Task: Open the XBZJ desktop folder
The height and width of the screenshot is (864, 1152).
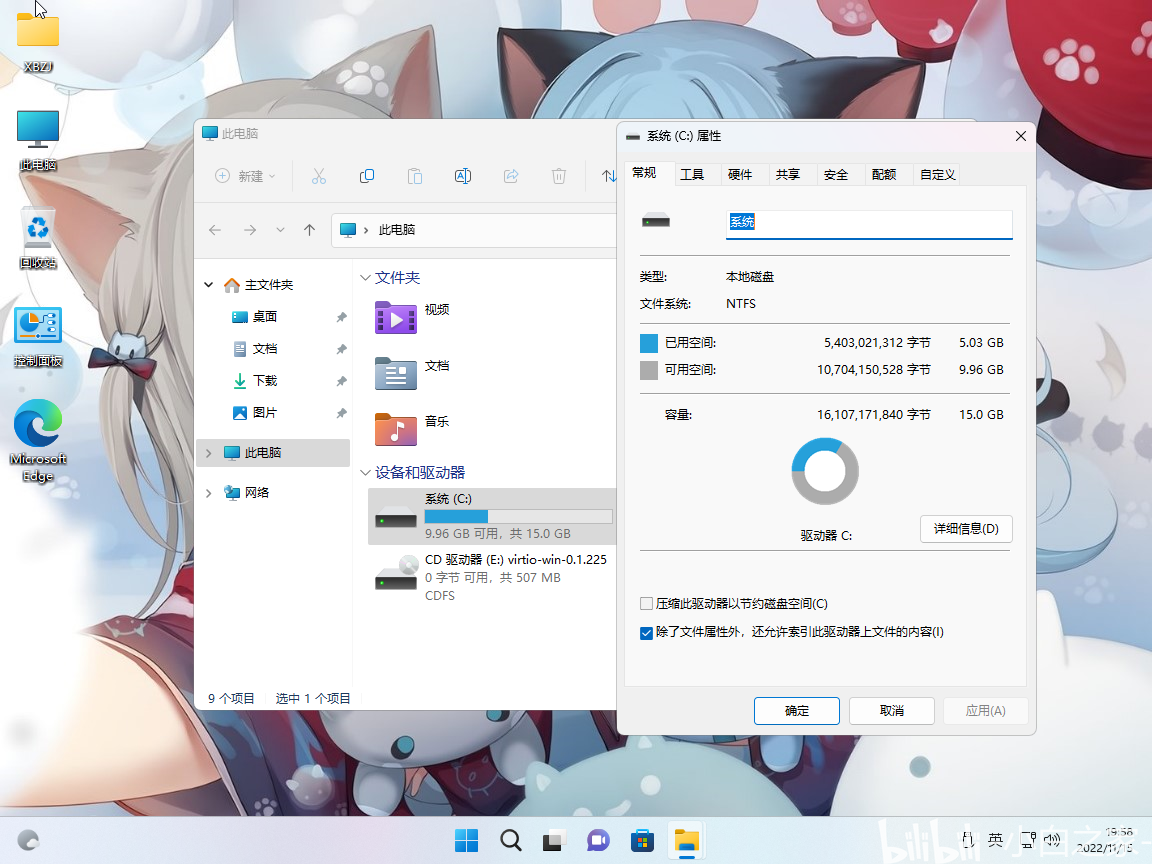Action: tap(37, 42)
